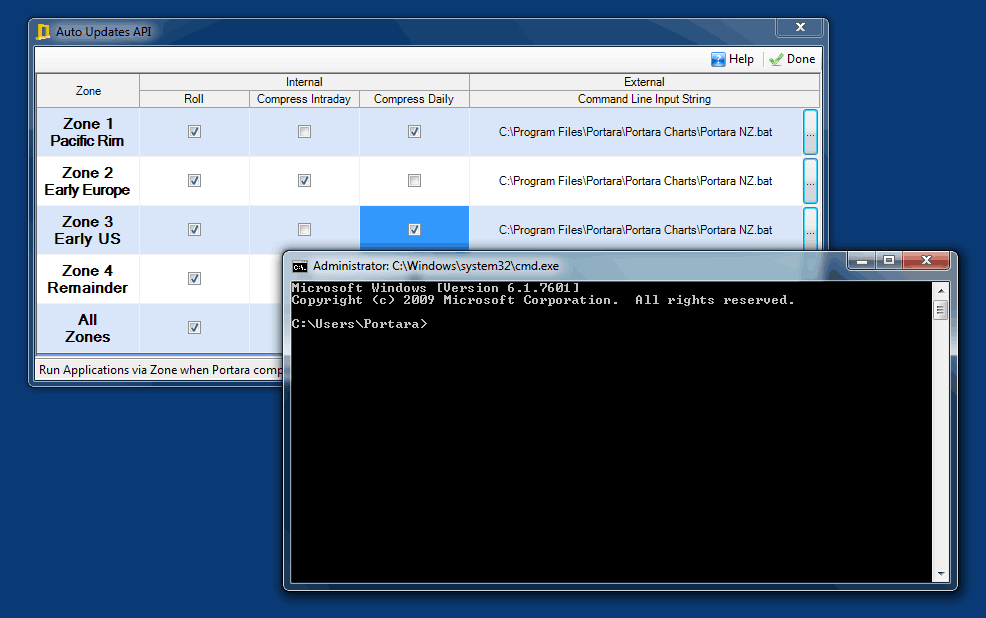Uncheck Compress Intraday for Zone 2 Early Europe

(x=304, y=180)
